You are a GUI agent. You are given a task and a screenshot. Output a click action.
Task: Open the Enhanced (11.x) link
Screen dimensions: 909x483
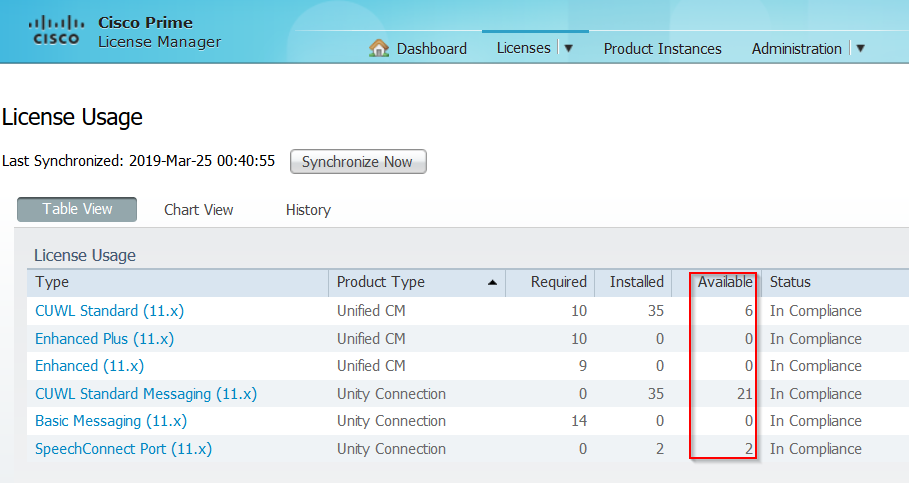tap(89, 366)
